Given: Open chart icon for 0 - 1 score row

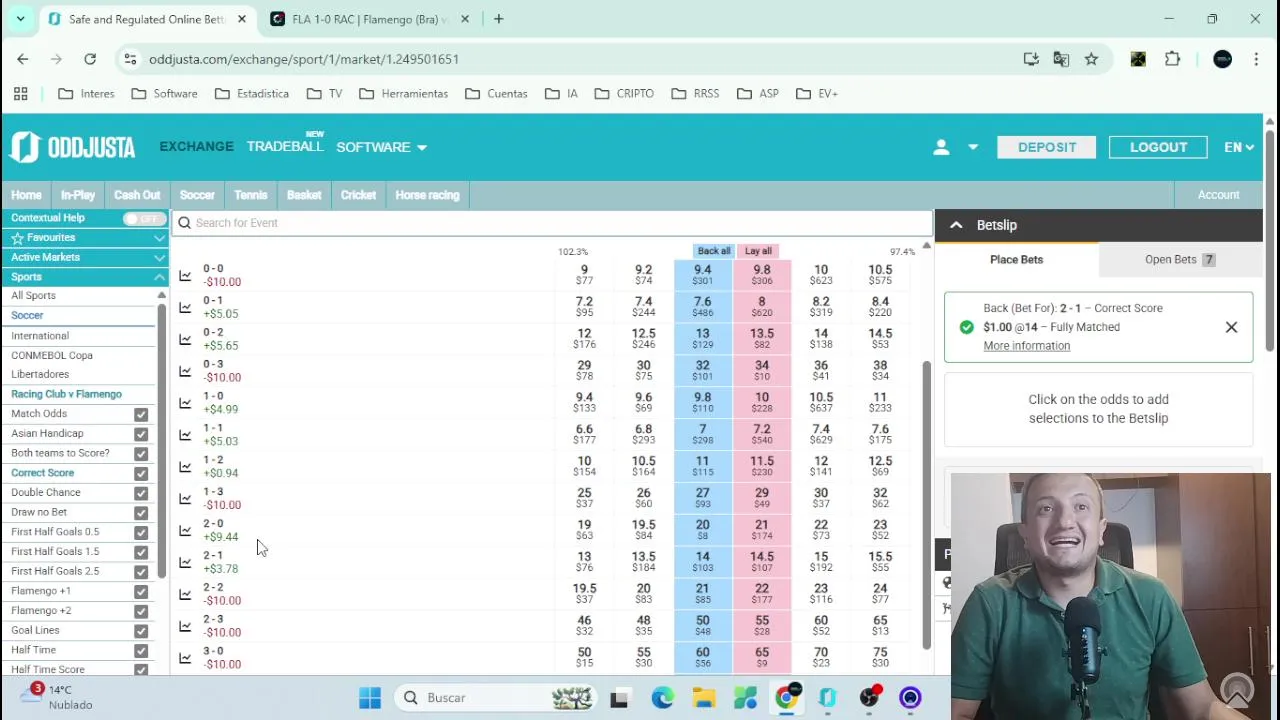Looking at the screenshot, I should 185,307.
